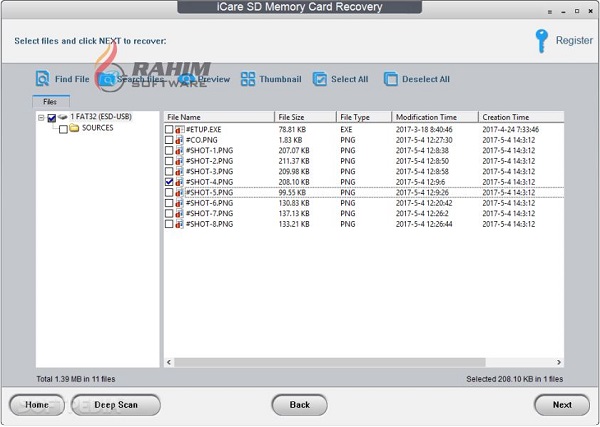Switch to the Files tab
This screenshot has height=427, width=600.
[51, 102]
